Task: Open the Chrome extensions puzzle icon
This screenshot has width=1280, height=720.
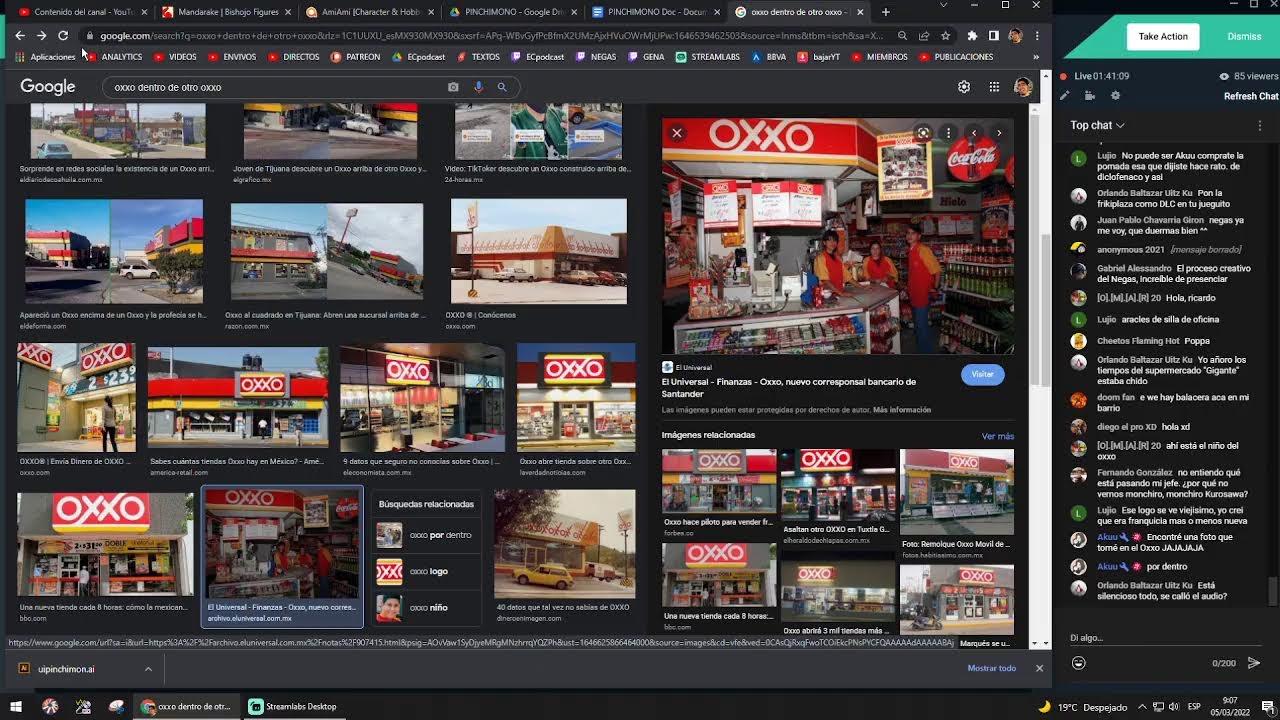Action: [972, 36]
